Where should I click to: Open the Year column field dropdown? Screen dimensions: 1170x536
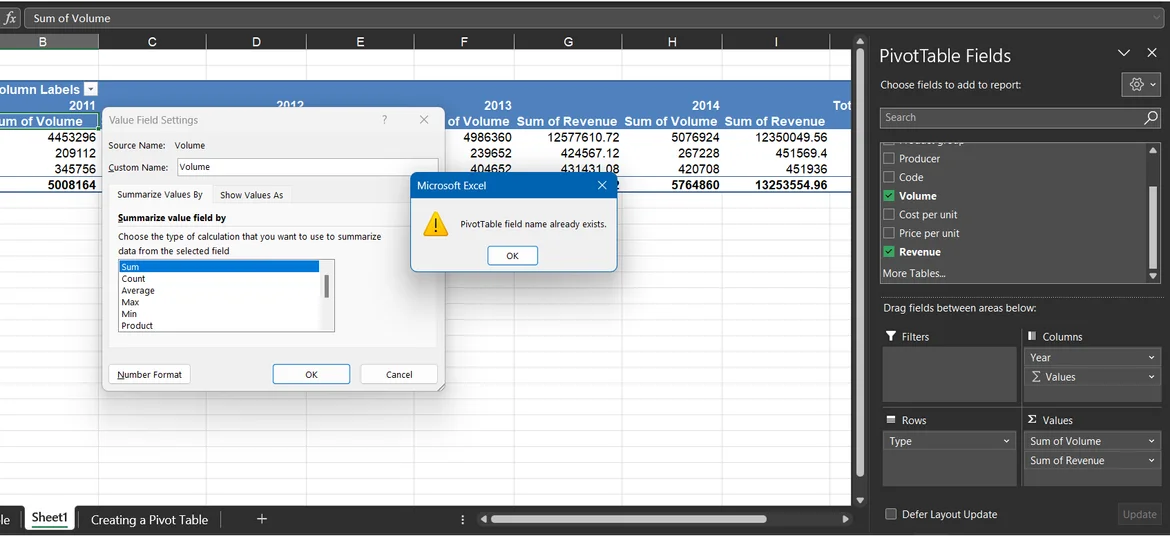[x=1151, y=358]
